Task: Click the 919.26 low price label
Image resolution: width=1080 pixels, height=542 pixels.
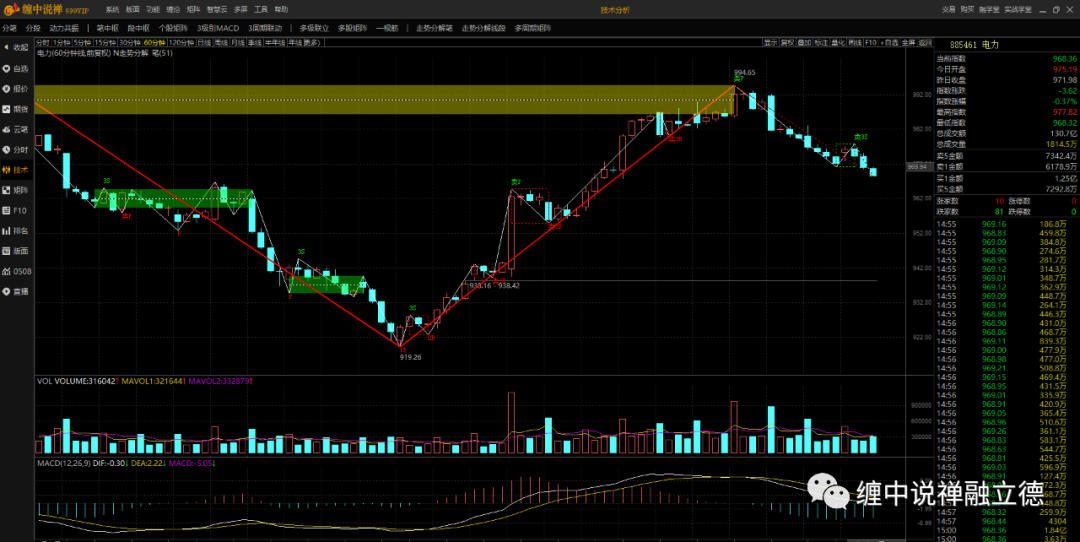Action: click(410, 357)
